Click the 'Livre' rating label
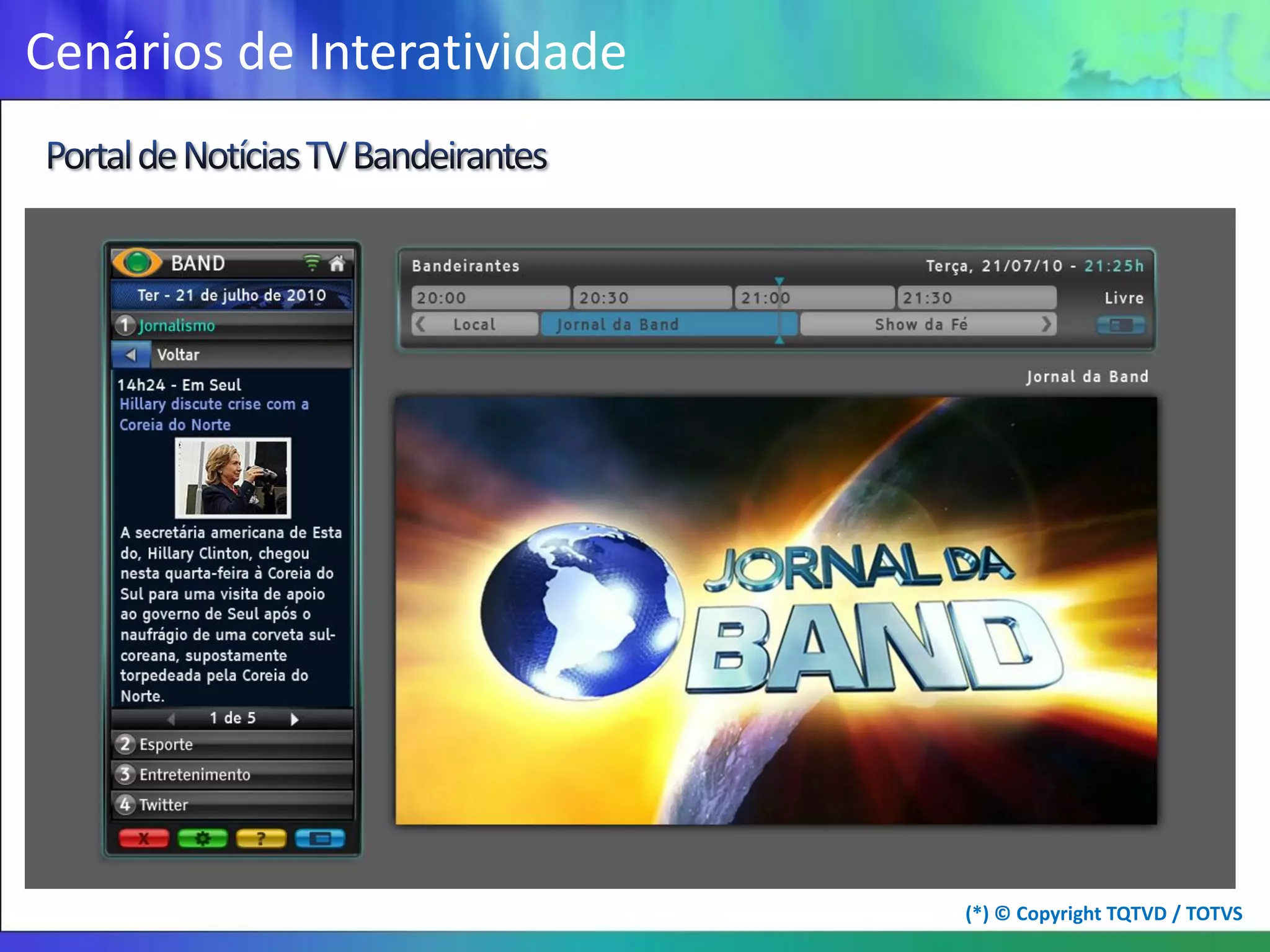This screenshot has height=952, width=1270. coord(1124,298)
